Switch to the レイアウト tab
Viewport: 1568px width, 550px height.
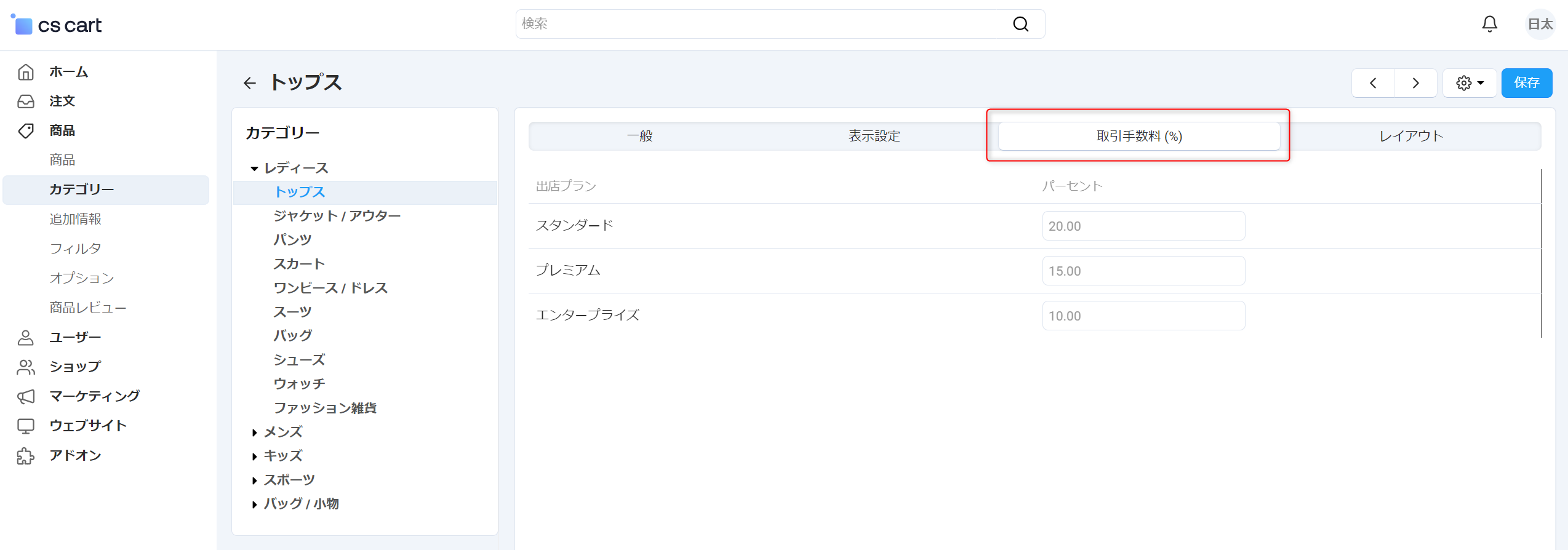click(x=1410, y=136)
